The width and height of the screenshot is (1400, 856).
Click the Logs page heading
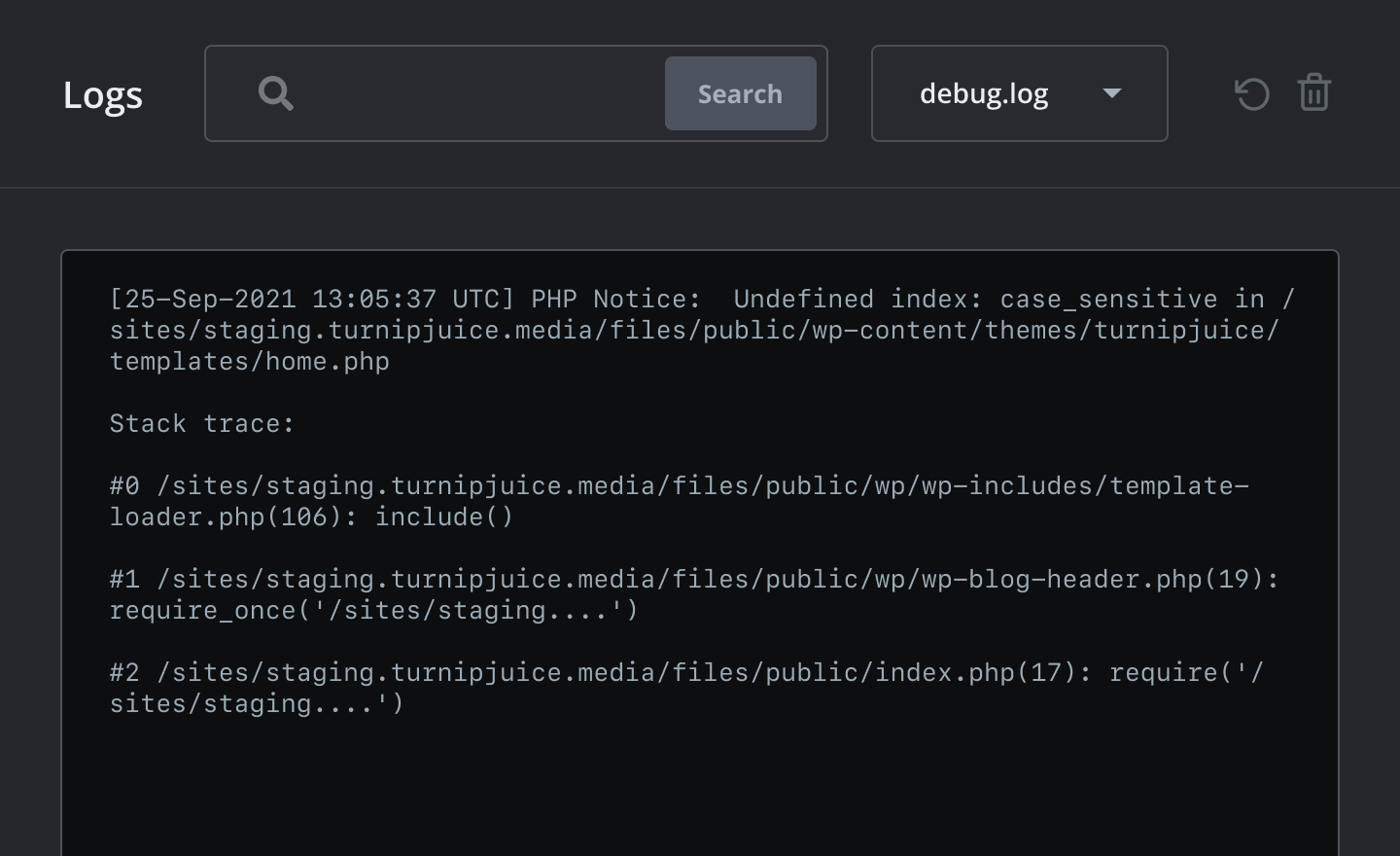pyautogui.click(x=103, y=94)
